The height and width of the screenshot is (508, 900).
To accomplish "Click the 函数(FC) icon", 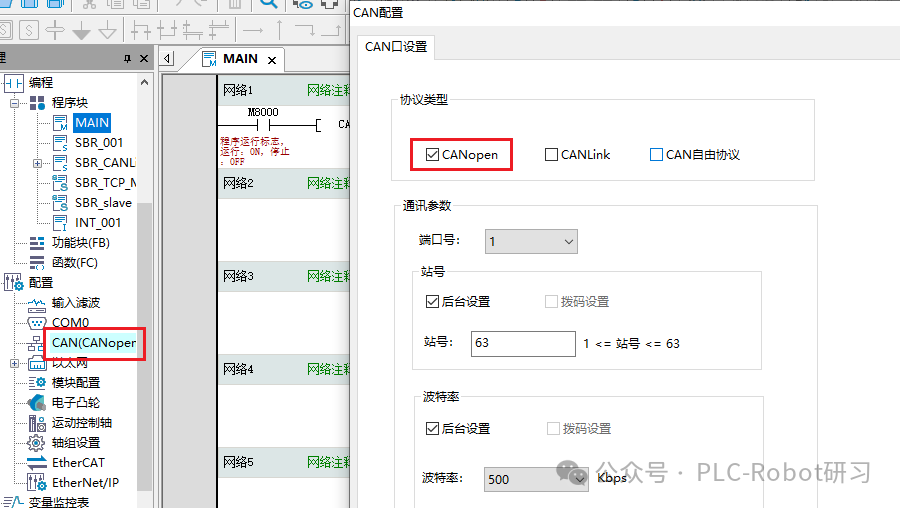I will coord(37,263).
